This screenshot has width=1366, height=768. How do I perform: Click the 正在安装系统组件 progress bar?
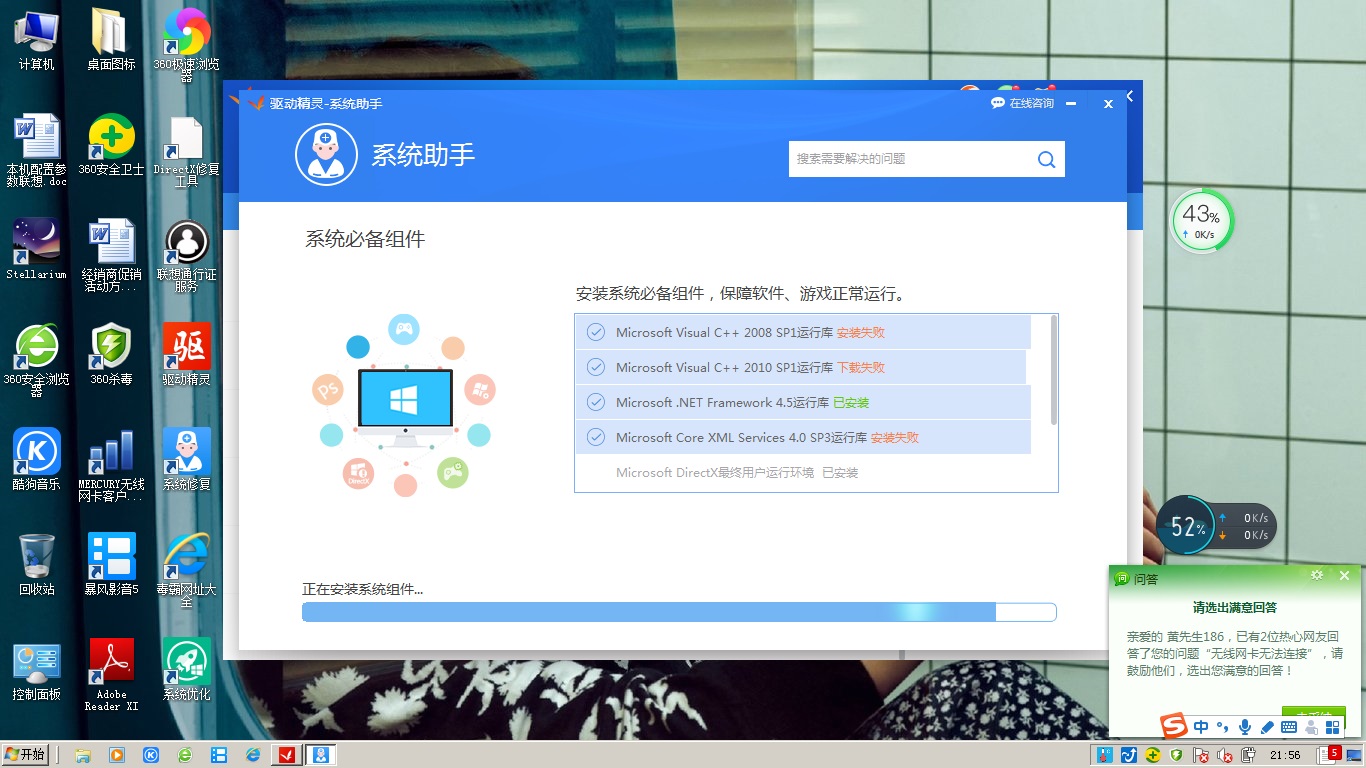pos(679,612)
